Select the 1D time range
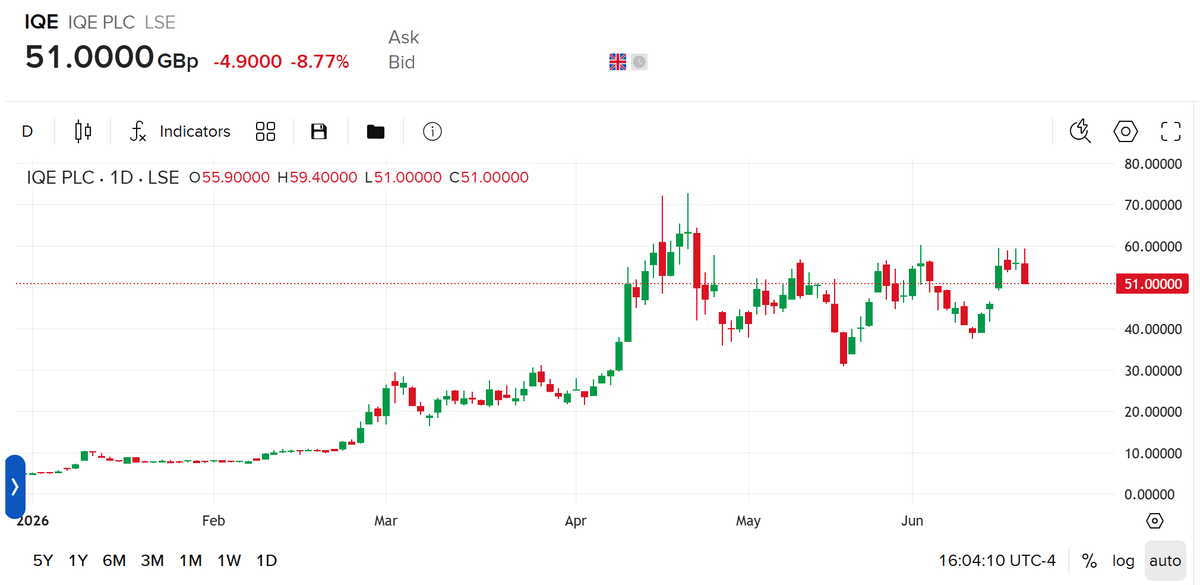Viewport: 1200px width, 585px height. pyautogui.click(x=266, y=560)
